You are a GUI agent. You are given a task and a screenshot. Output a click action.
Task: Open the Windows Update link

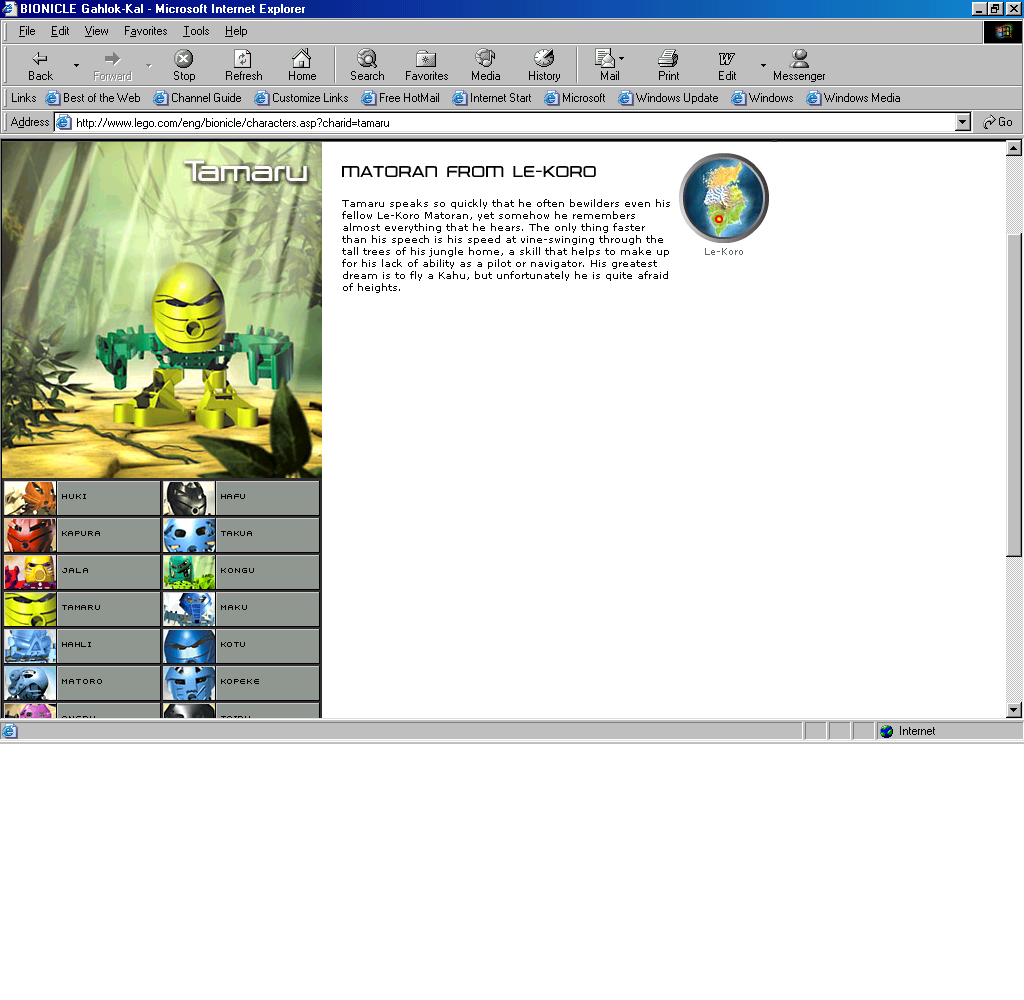click(x=668, y=98)
